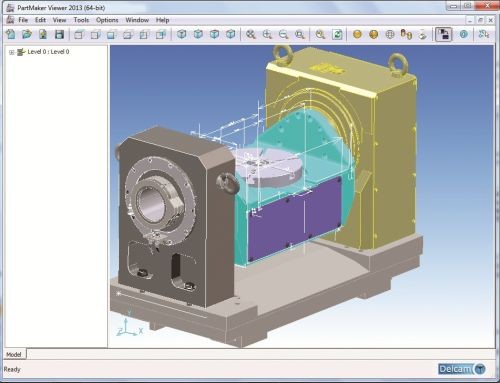Open the Edit menu
Viewport: 500px width, 383px height.
(x=40, y=20)
